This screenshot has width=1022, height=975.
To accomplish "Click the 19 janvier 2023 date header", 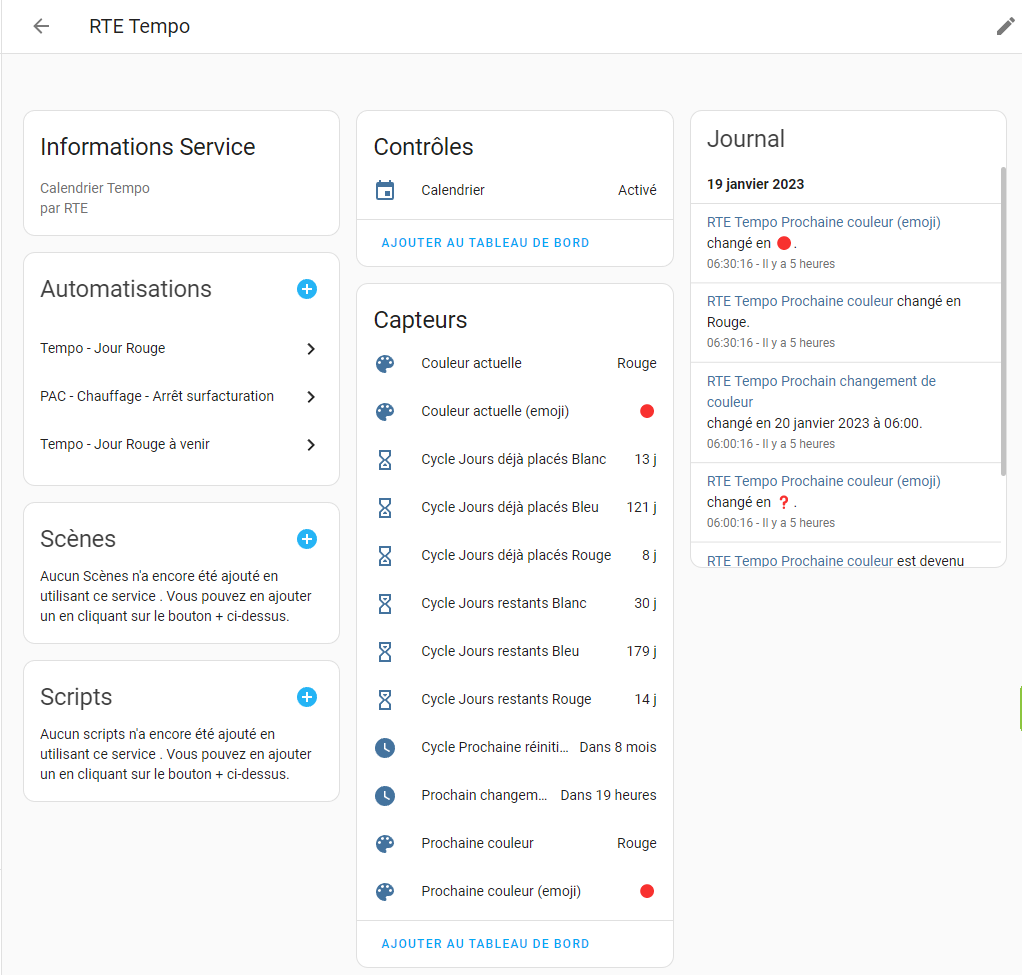I will pos(755,184).
